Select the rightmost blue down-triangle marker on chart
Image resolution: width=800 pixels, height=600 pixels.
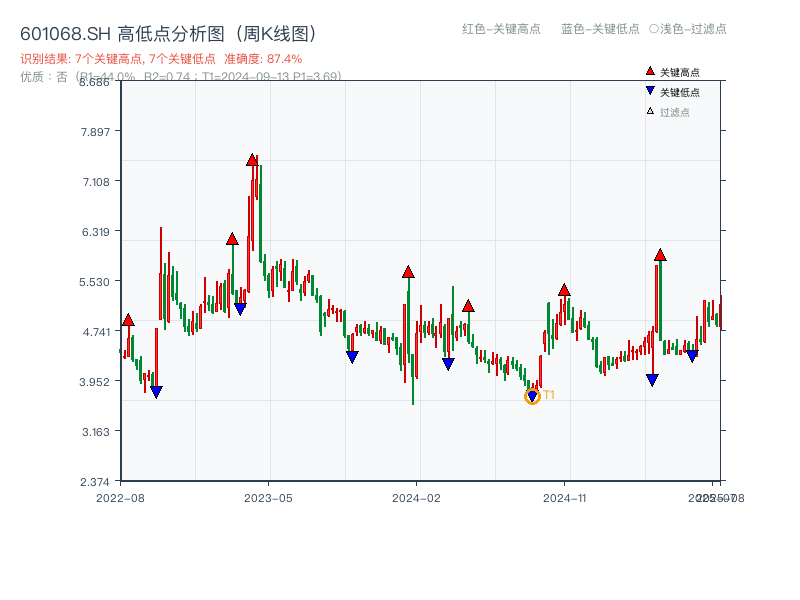click(x=691, y=355)
